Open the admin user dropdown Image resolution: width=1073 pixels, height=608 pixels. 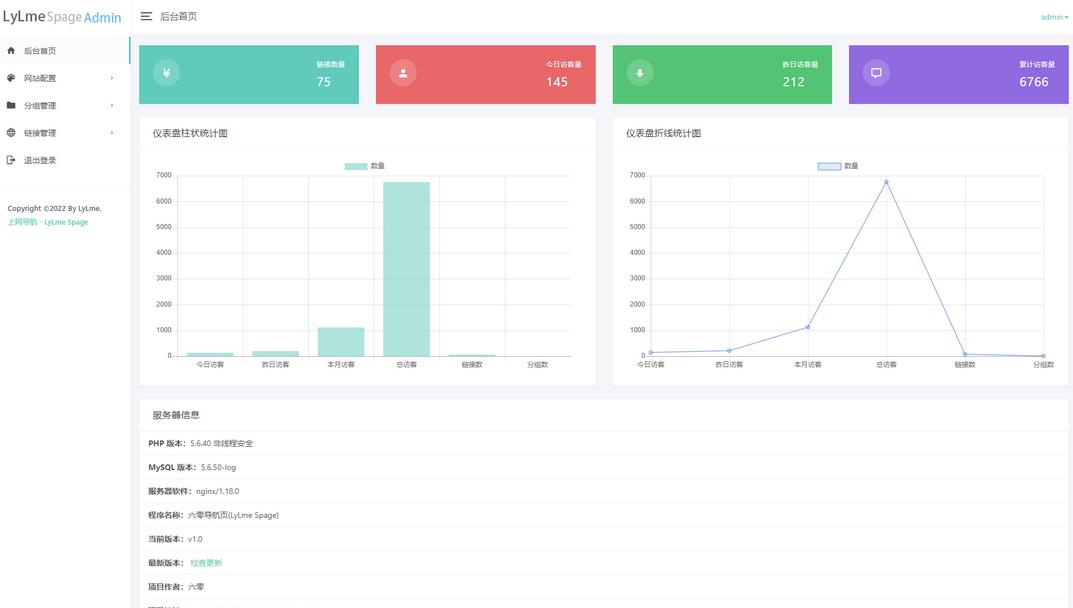click(1053, 17)
